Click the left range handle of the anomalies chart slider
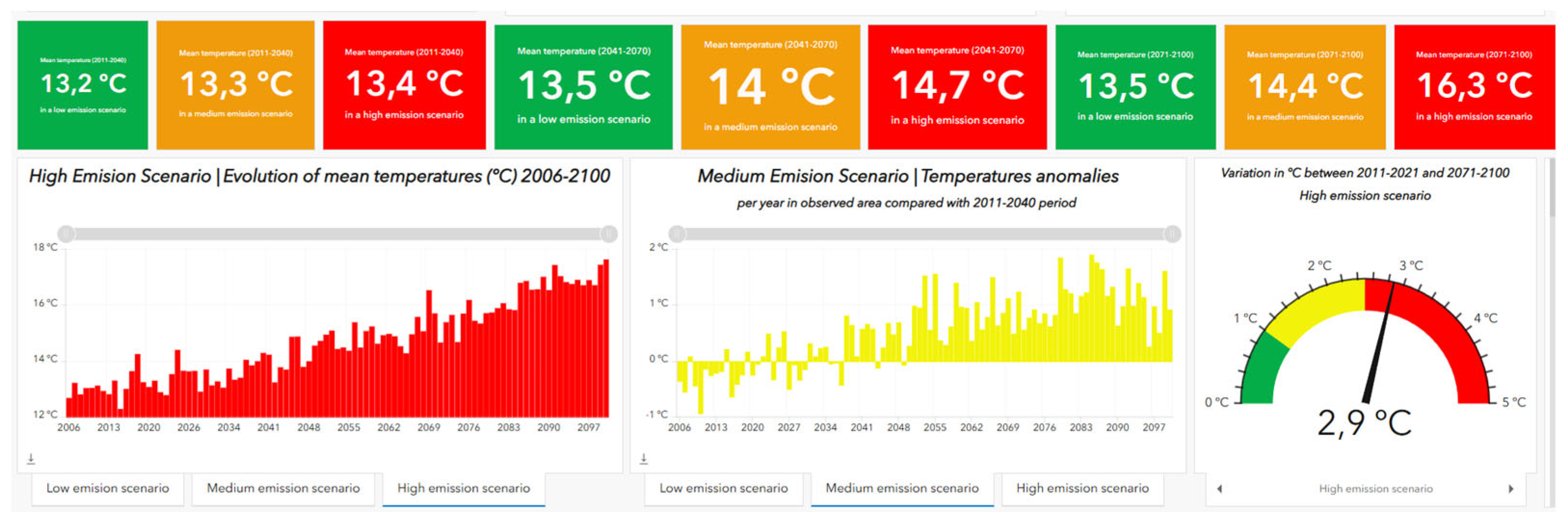 (x=677, y=233)
